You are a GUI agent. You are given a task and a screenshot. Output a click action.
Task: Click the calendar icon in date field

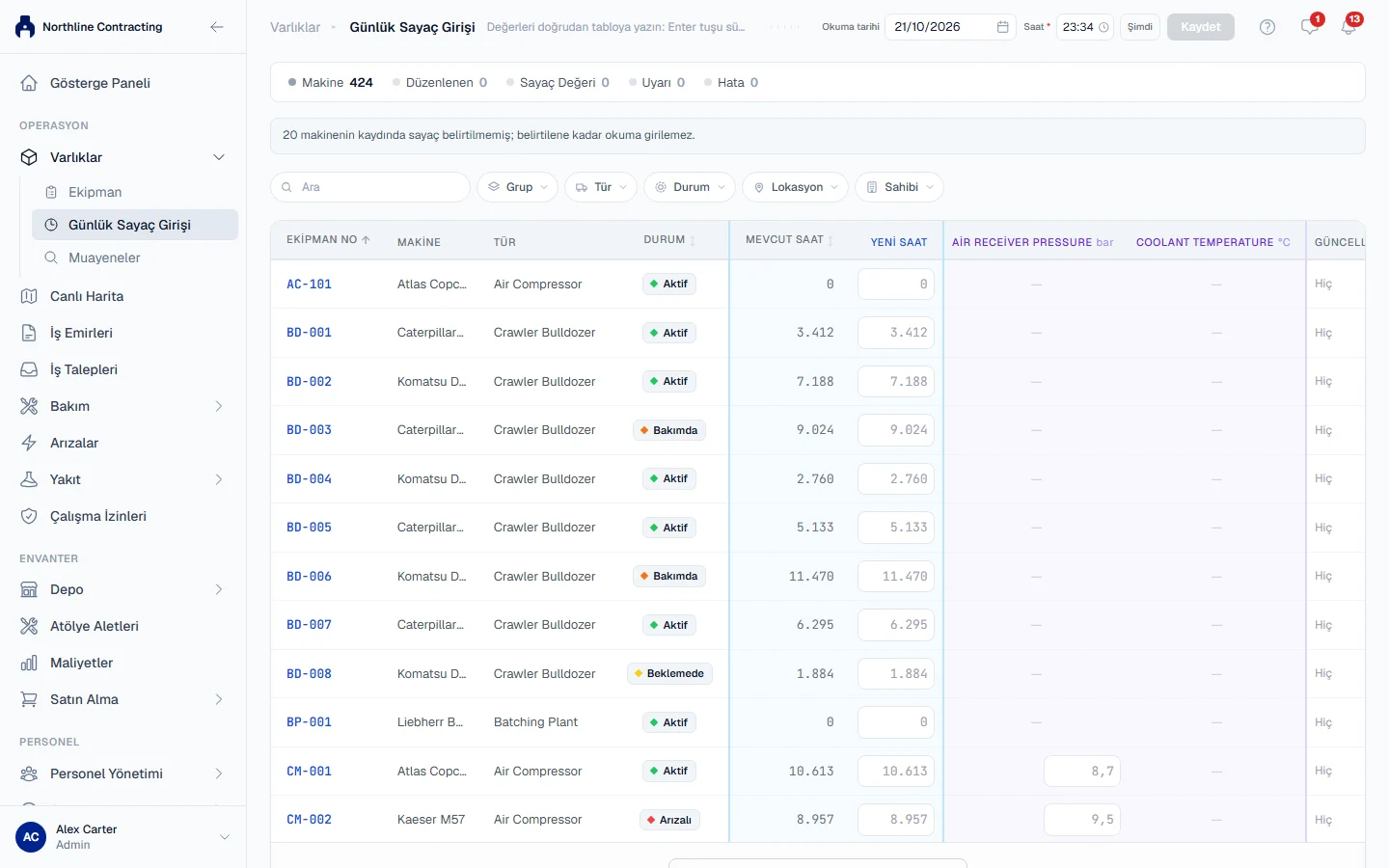1003,27
